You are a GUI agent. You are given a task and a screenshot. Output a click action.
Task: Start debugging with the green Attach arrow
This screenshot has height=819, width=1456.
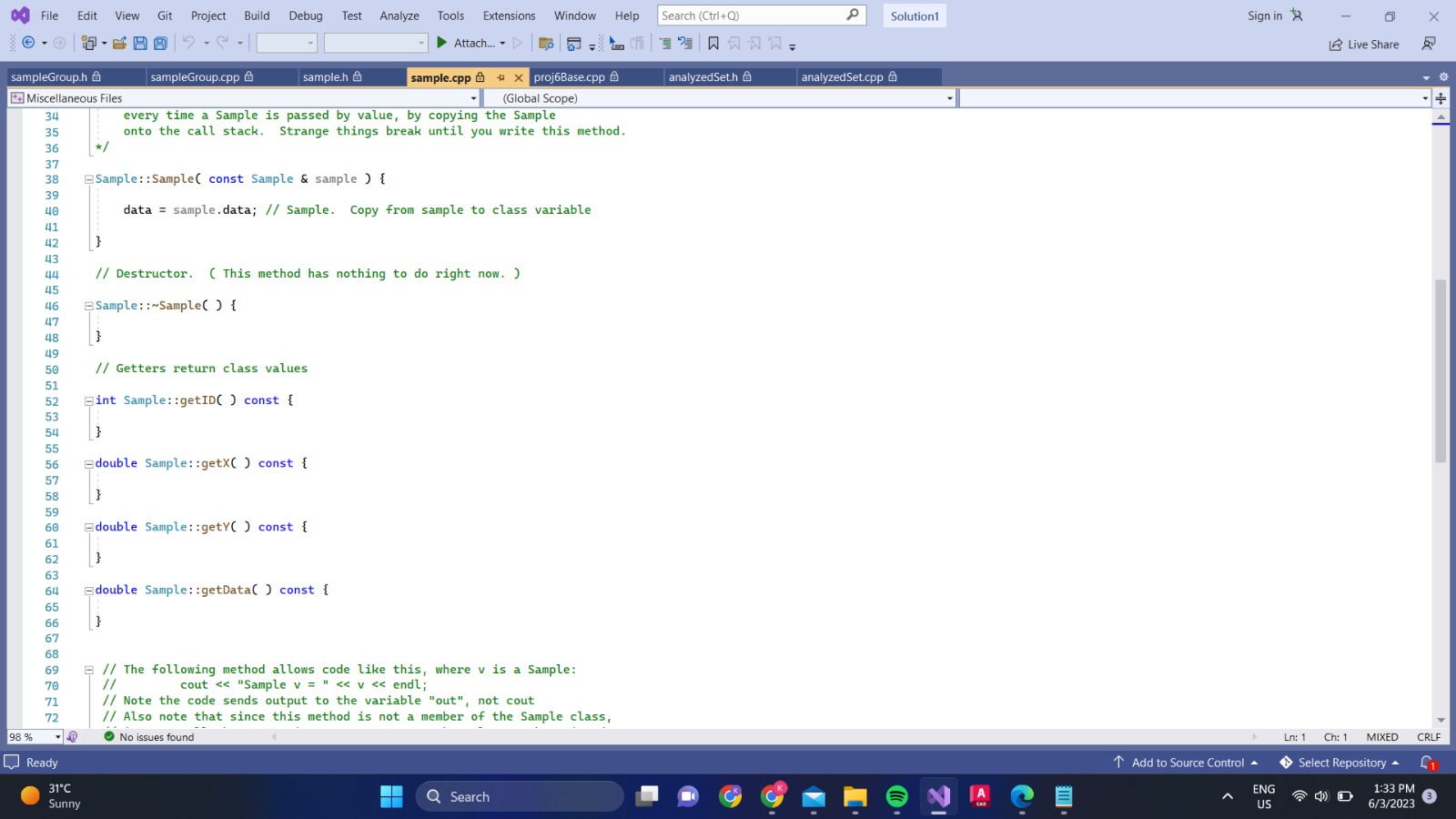[x=441, y=42]
